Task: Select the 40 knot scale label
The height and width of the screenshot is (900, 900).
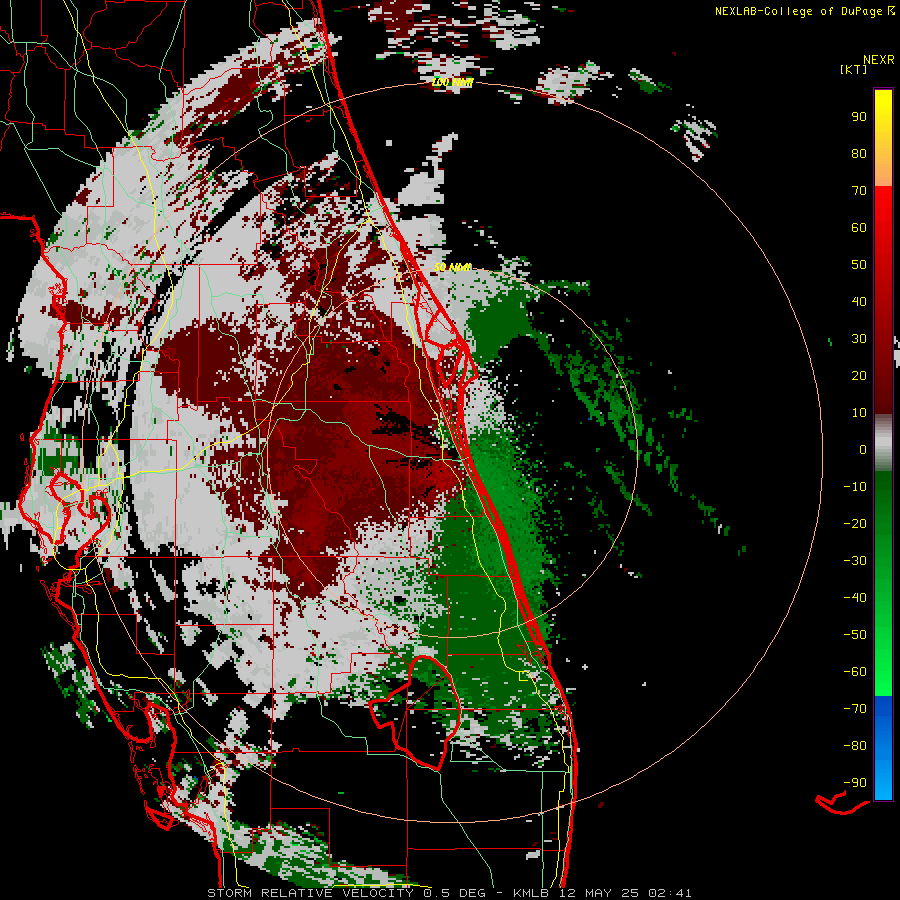Action: click(x=859, y=301)
